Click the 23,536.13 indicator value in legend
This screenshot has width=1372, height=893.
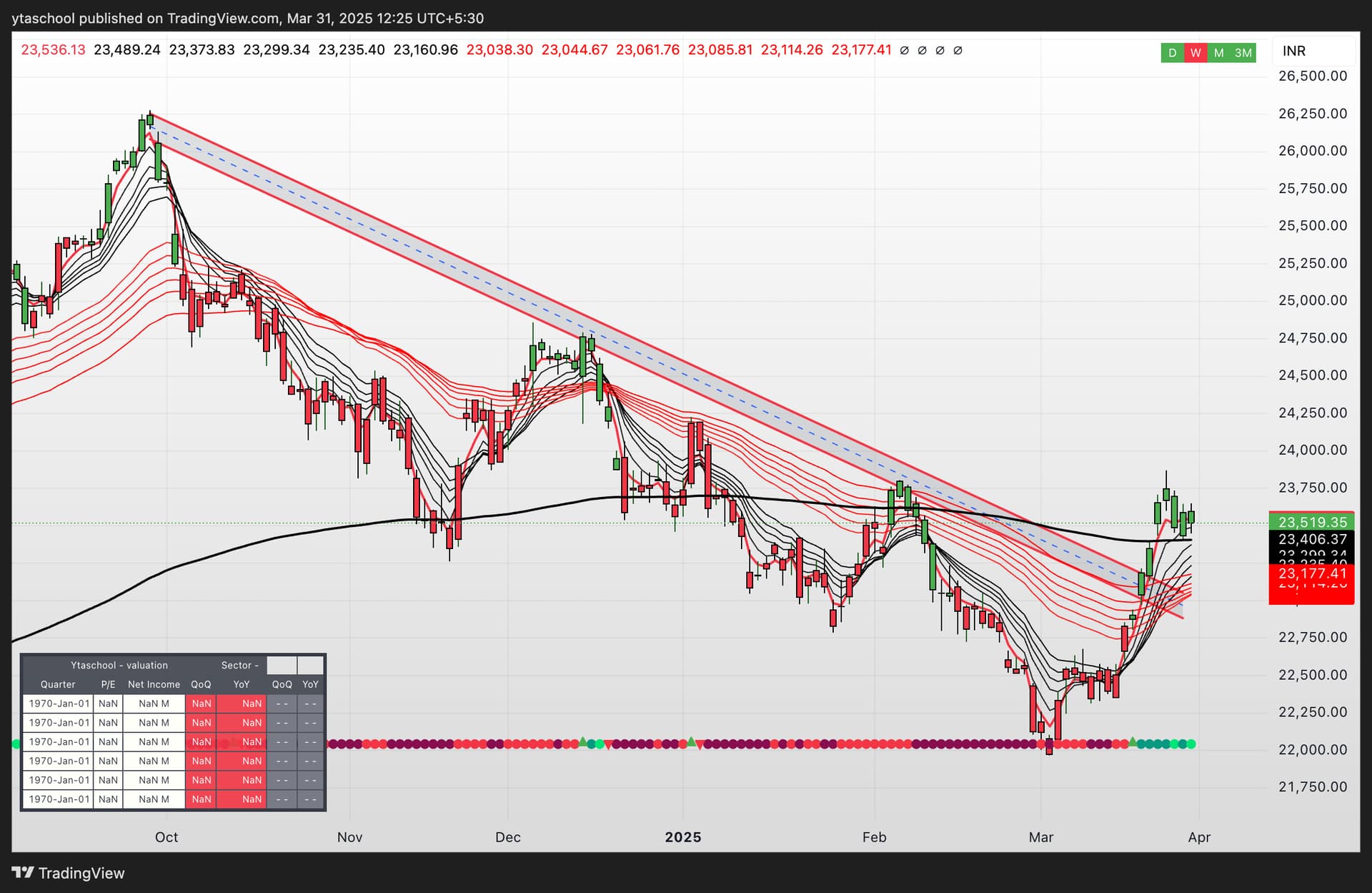click(53, 50)
